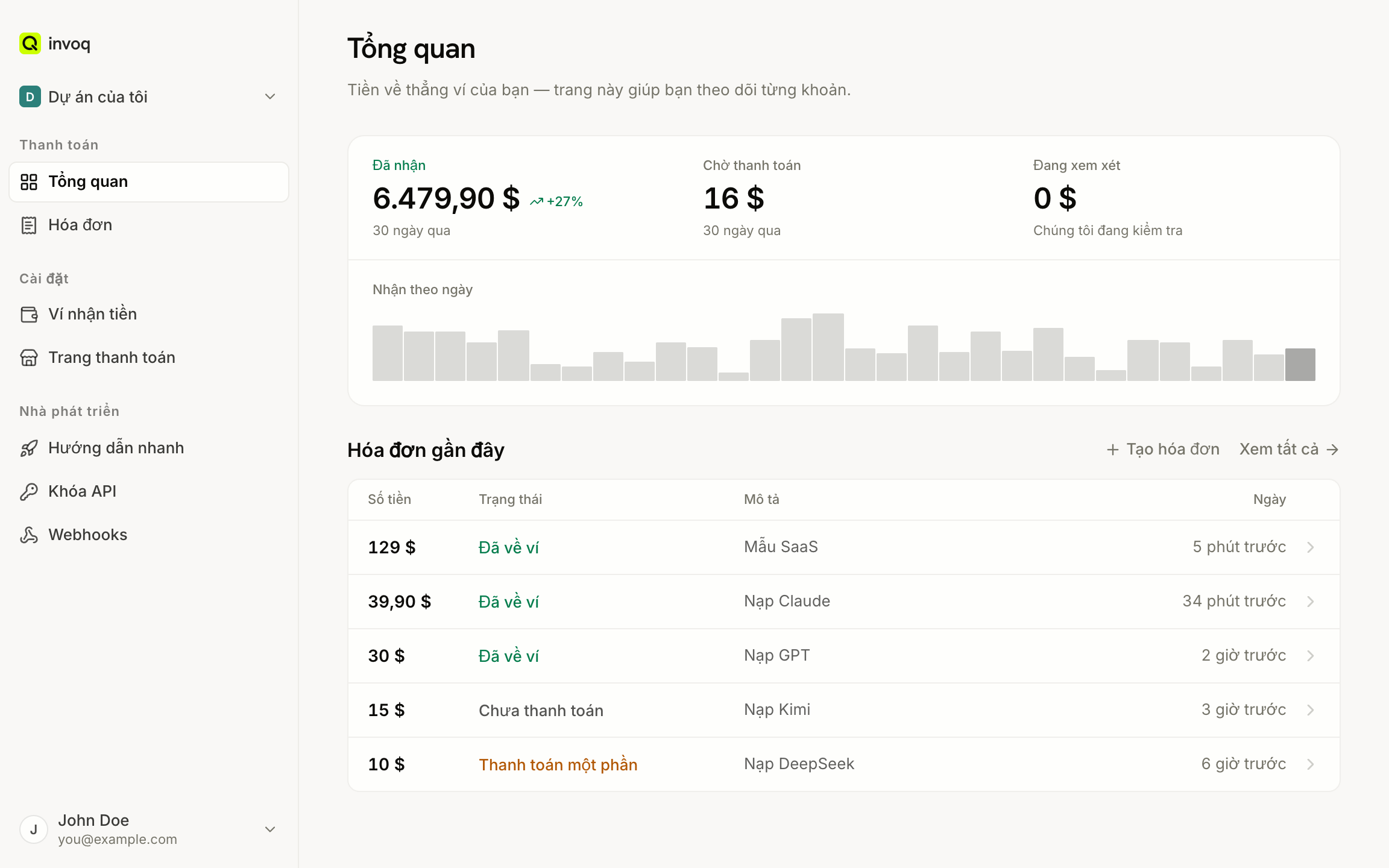This screenshot has width=1389, height=868.
Task: Open the Webhooks sidebar item
Action: (149, 535)
